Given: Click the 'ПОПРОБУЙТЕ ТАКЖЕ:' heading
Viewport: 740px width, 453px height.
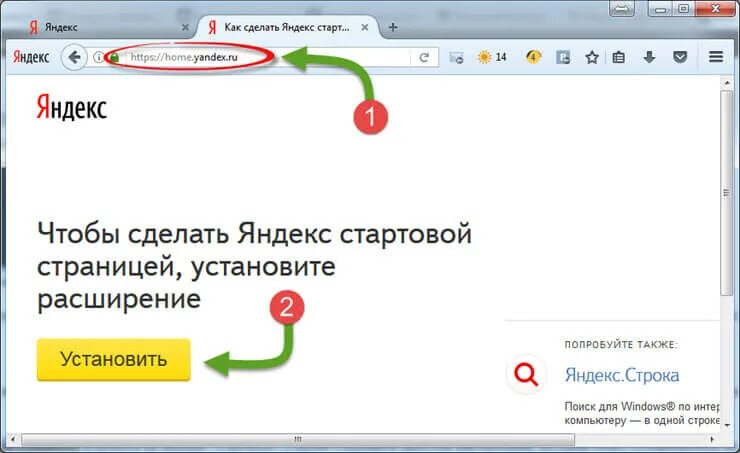Looking at the screenshot, I should [621, 344].
